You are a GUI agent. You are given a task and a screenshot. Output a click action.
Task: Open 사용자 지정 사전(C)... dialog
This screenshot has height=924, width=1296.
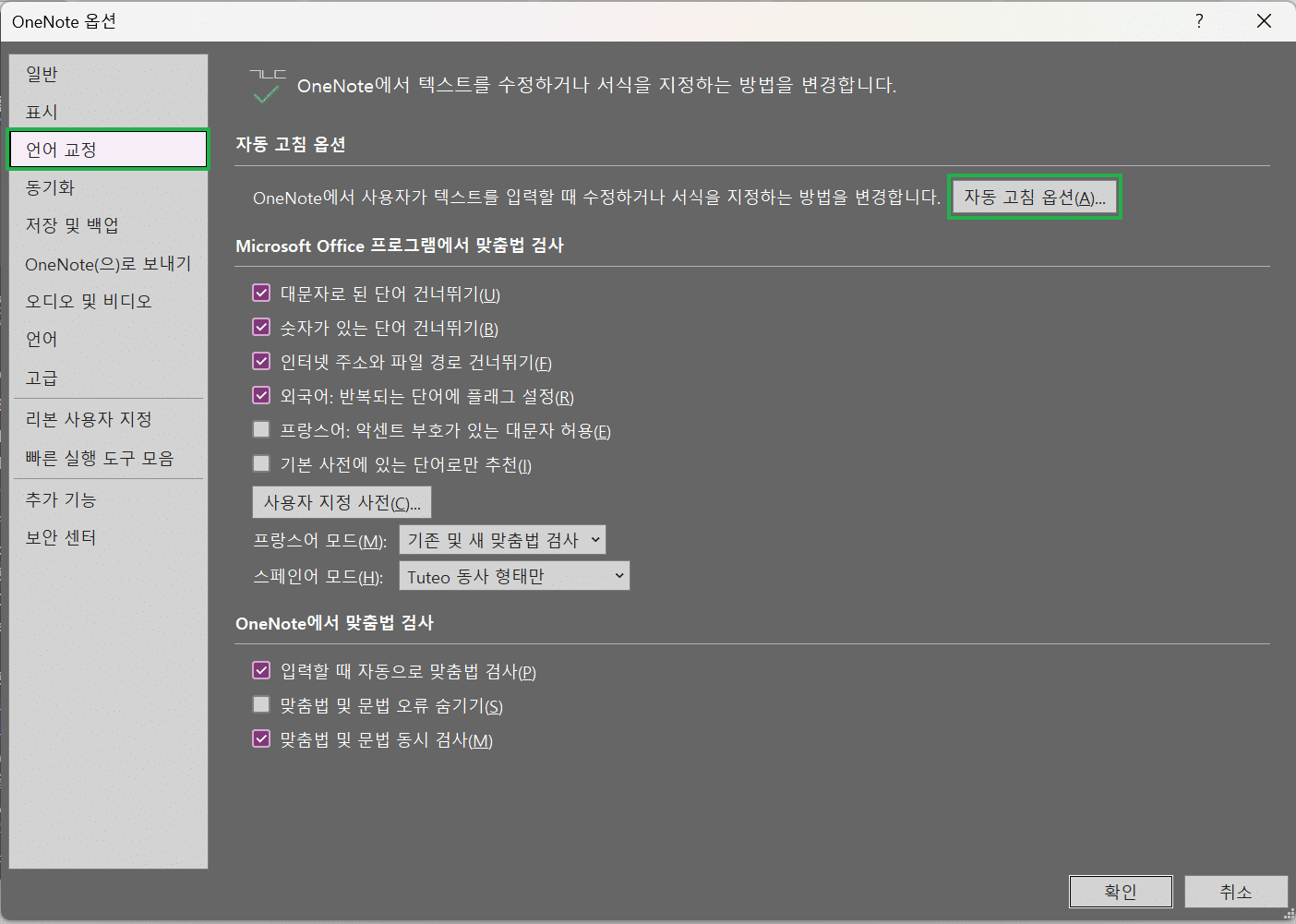pos(342,502)
